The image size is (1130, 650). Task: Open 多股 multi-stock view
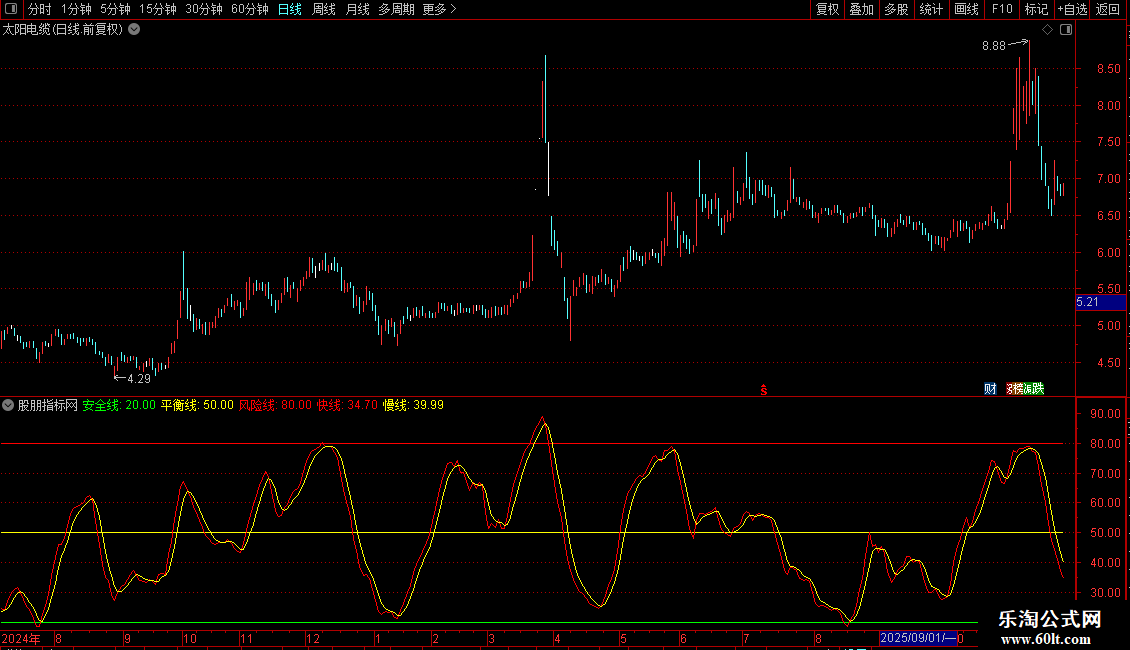tap(896, 9)
